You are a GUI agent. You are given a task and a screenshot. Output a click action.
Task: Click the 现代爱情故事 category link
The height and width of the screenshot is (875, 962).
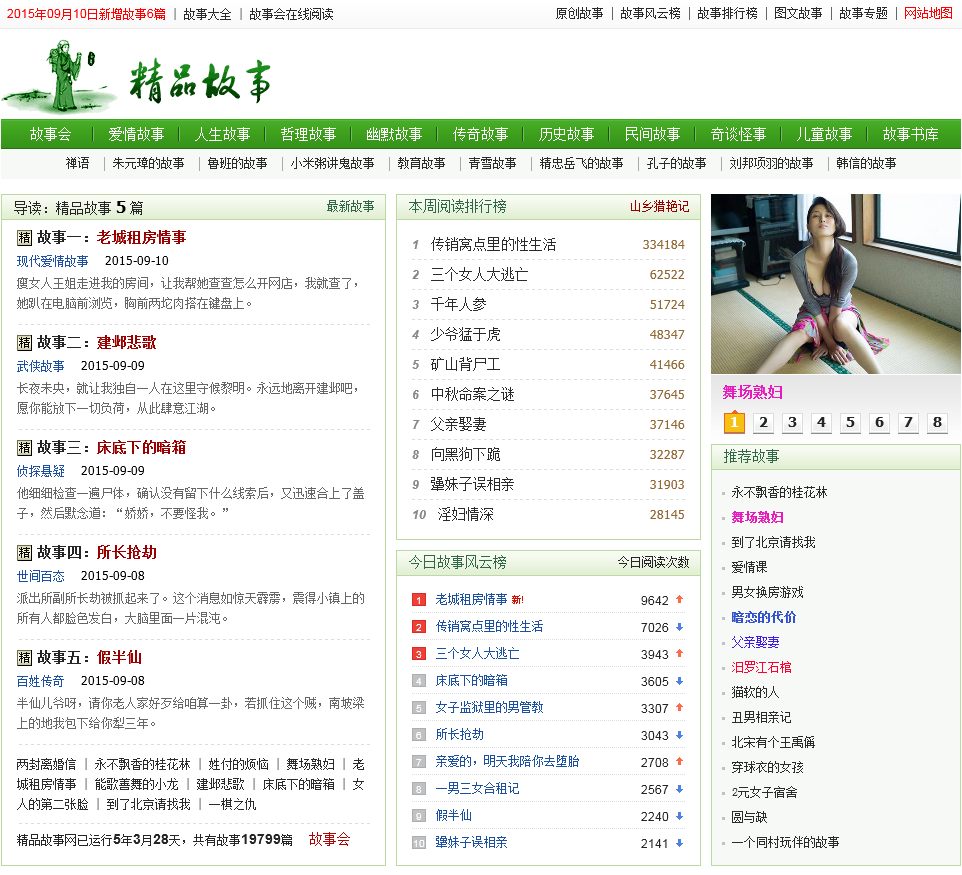point(52,261)
